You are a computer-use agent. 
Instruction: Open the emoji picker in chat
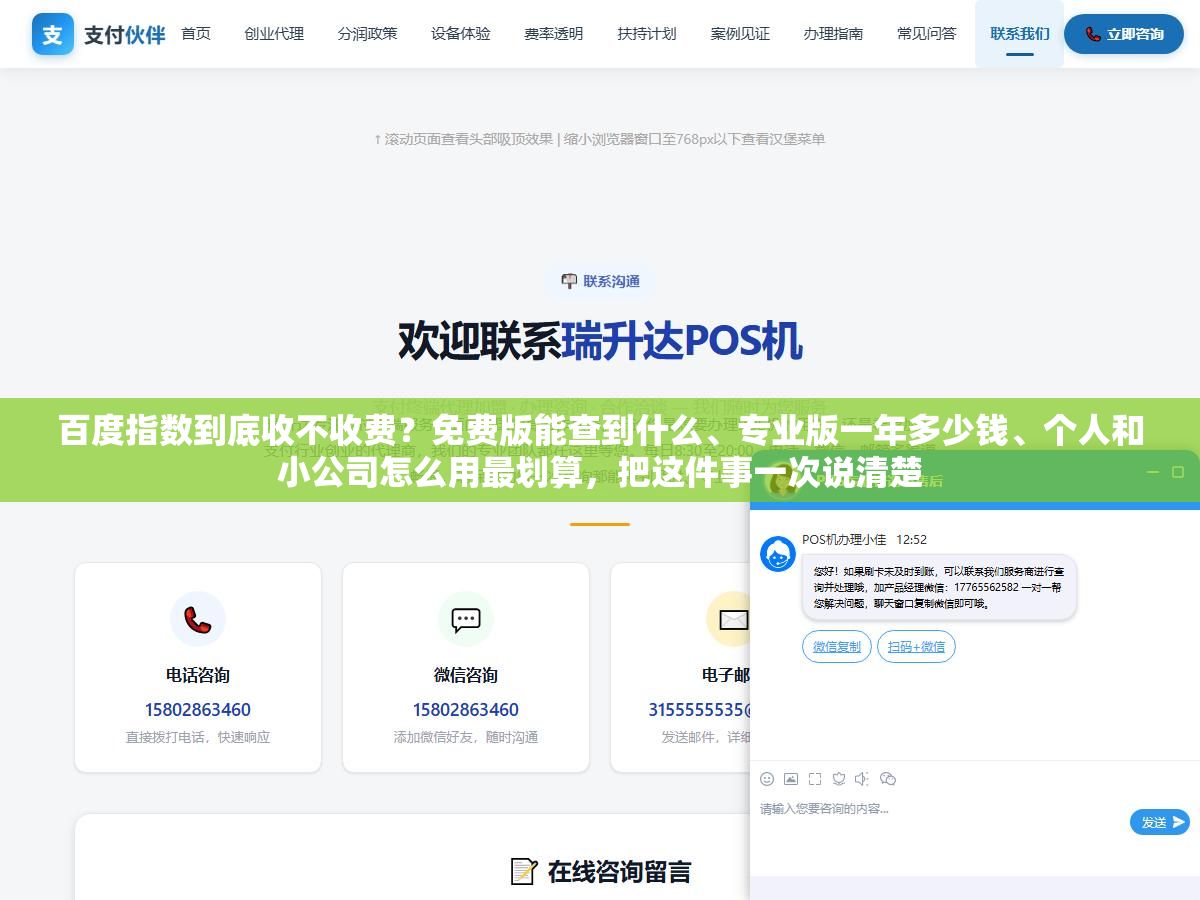pyautogui.click(x=767, y=779)
